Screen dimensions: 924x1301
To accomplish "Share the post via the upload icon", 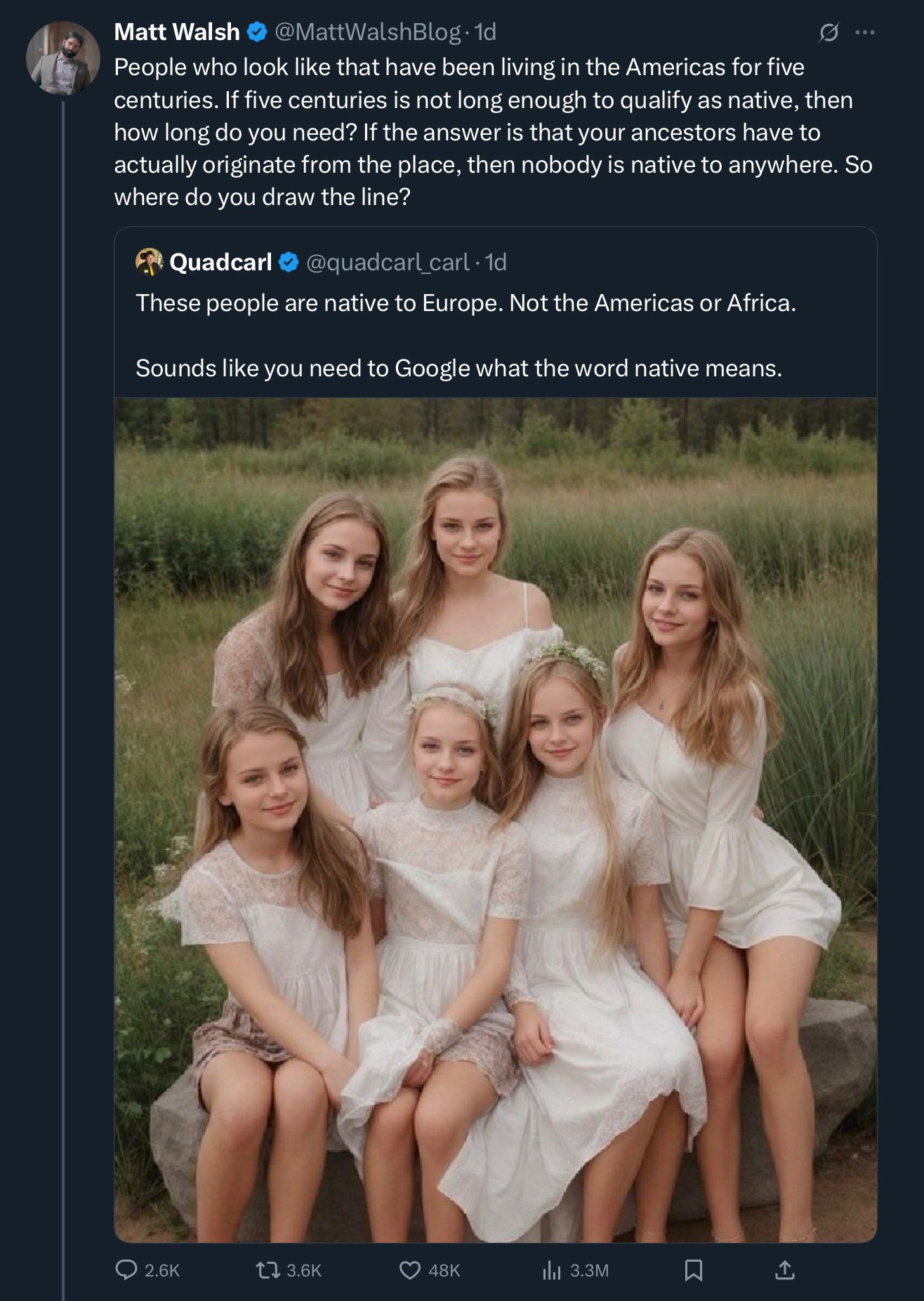I will (784, 1269).
